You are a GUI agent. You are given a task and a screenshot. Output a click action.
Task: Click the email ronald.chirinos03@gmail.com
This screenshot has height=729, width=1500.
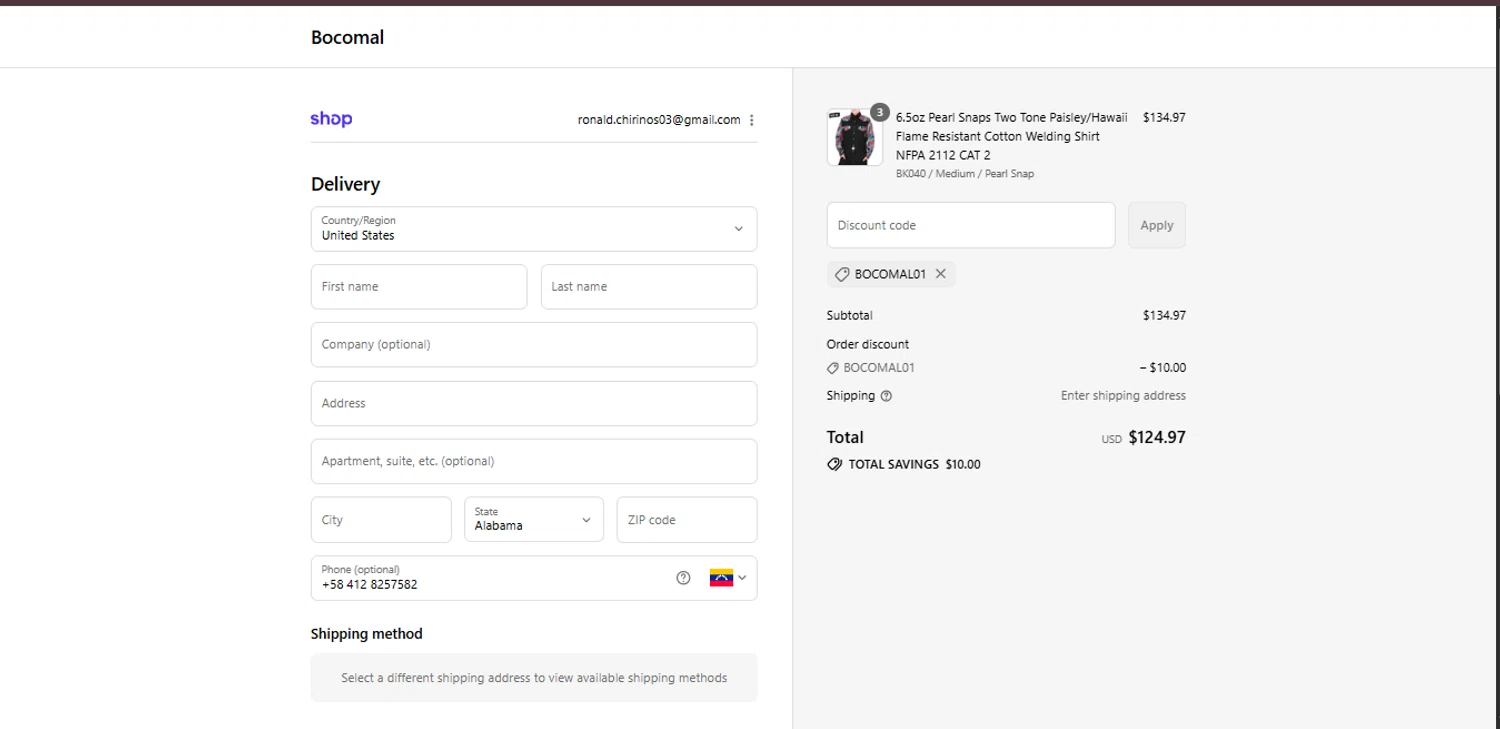659,120
